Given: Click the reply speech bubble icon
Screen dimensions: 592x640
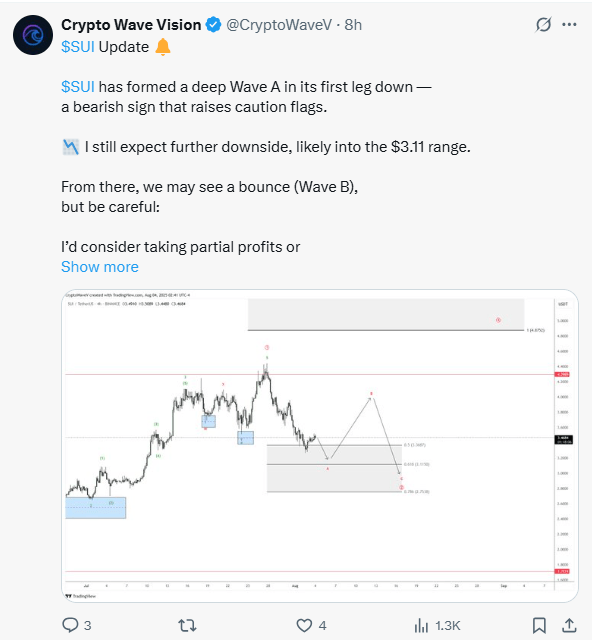Looking at the screenshot, I should tap(70, 625).
